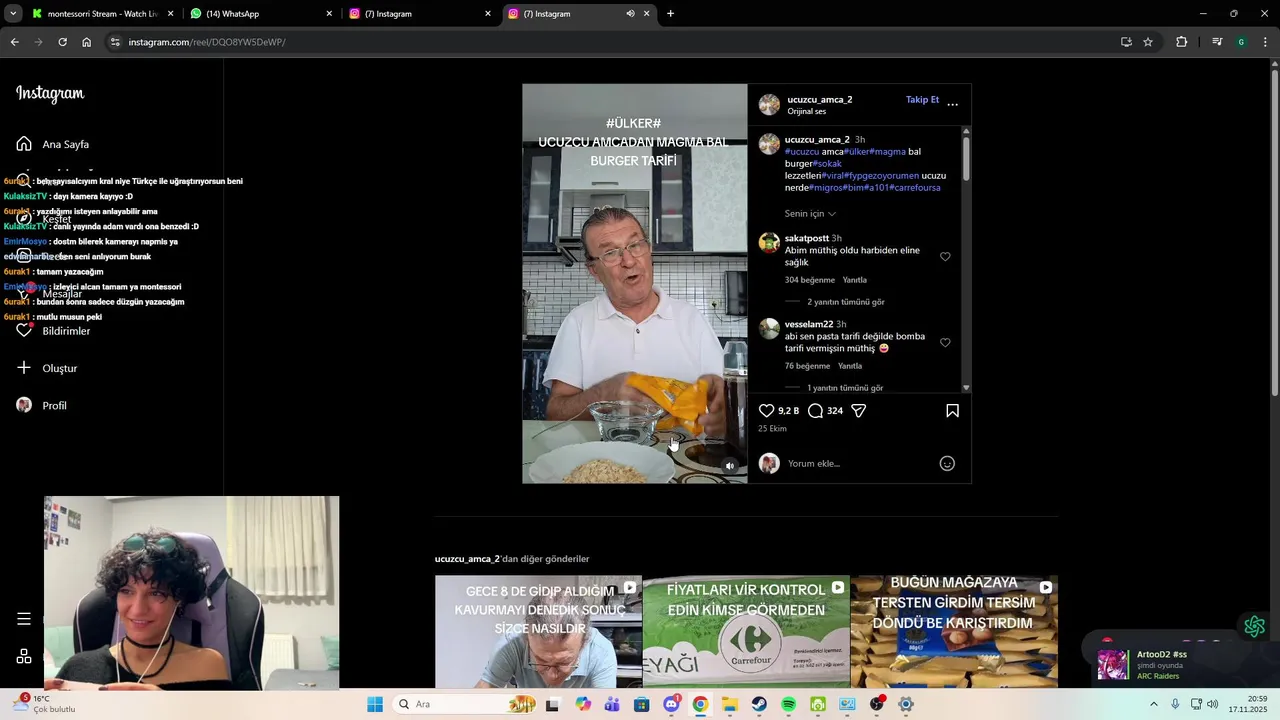Mute the active Instagram tab's audio icon
This screenshot has width=1280, height=720.
pos(630,14)
